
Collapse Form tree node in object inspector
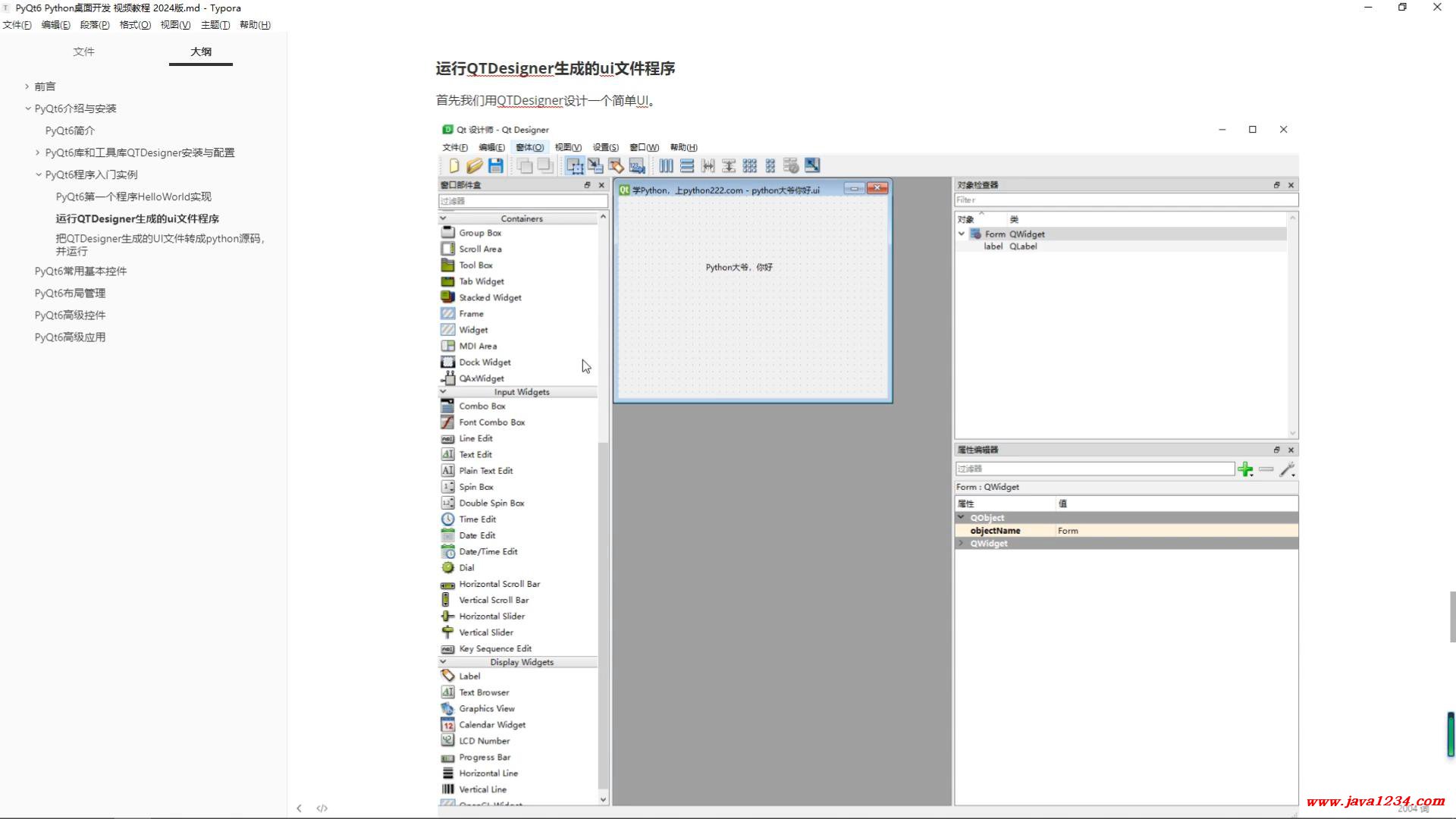point(962,234)
